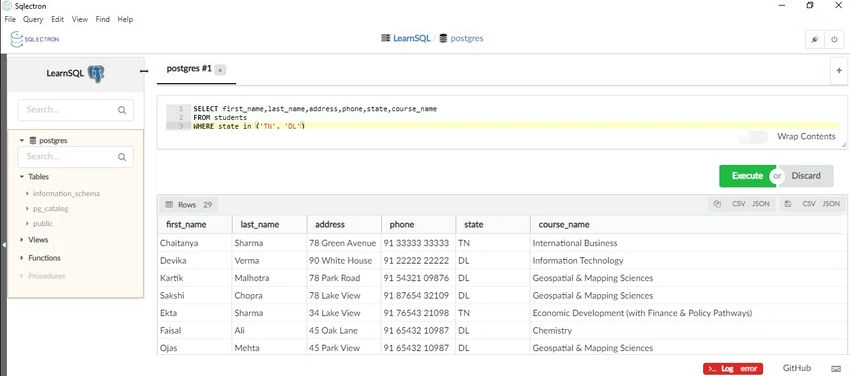This screenshot has width=850, height=376.
Task: Open the GitHub link
Action: pyautogui.click(x=797, y=368)
